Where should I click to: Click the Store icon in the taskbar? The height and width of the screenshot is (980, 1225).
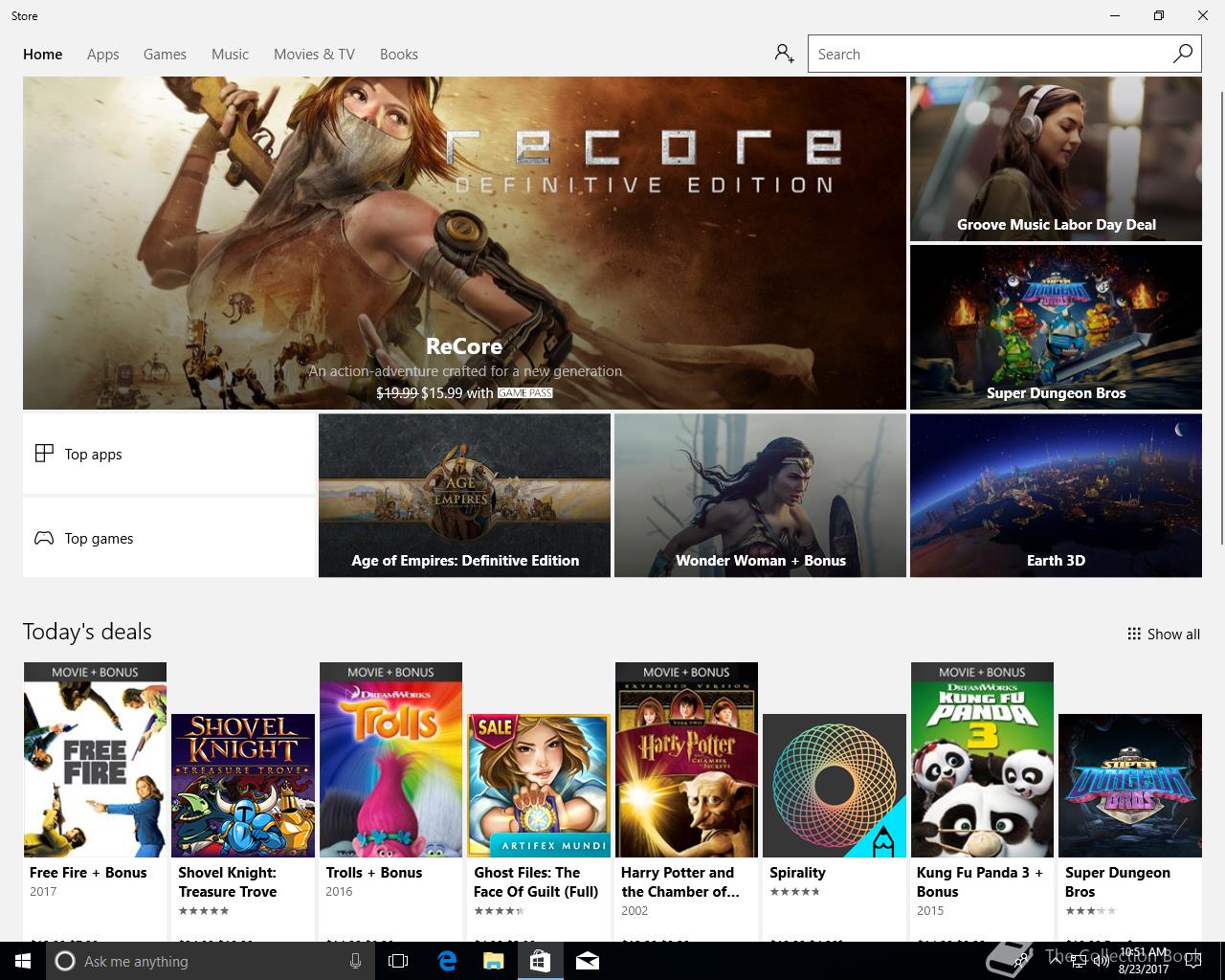pyautogui.click(x=540, y=961)
